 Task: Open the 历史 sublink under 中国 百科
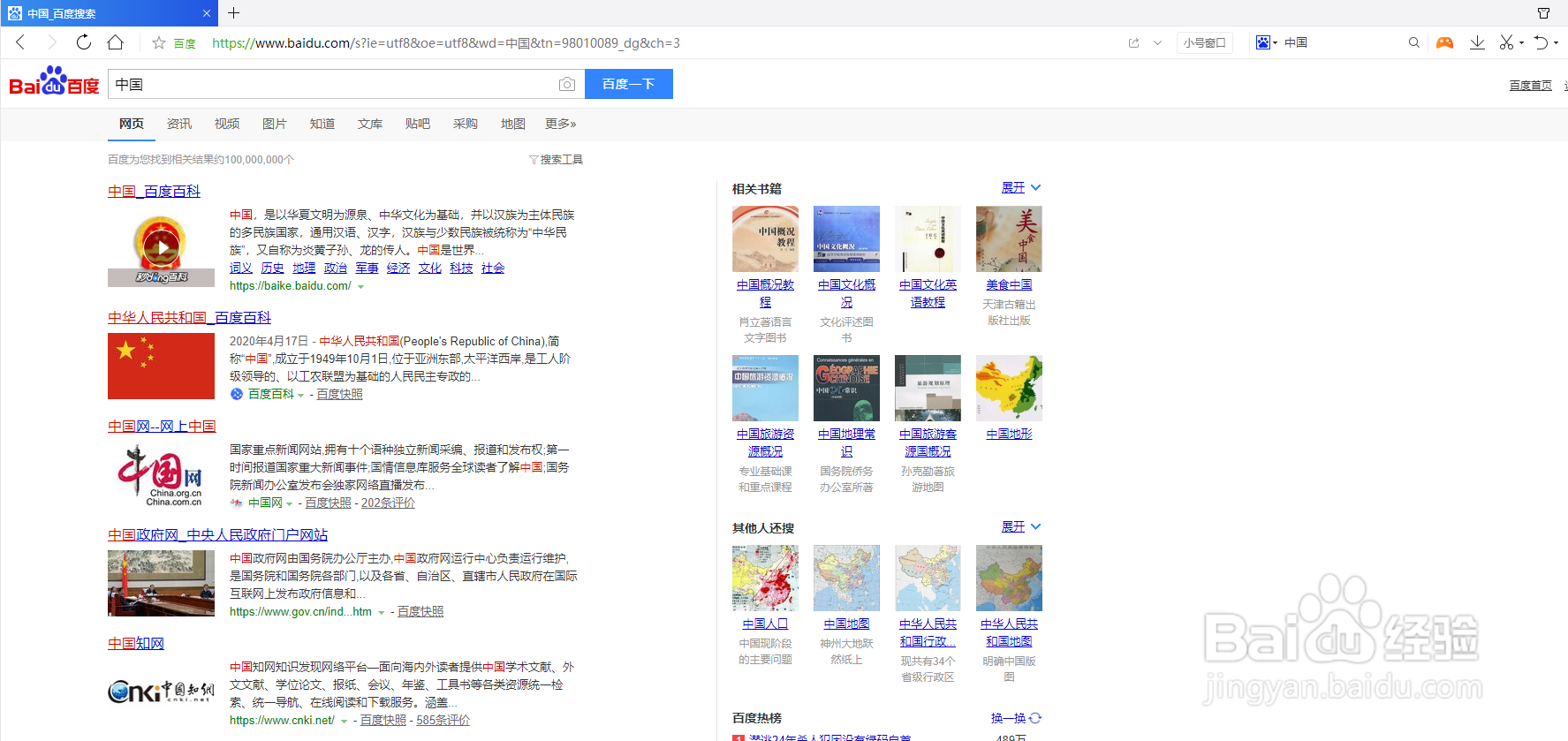[272, 268]
